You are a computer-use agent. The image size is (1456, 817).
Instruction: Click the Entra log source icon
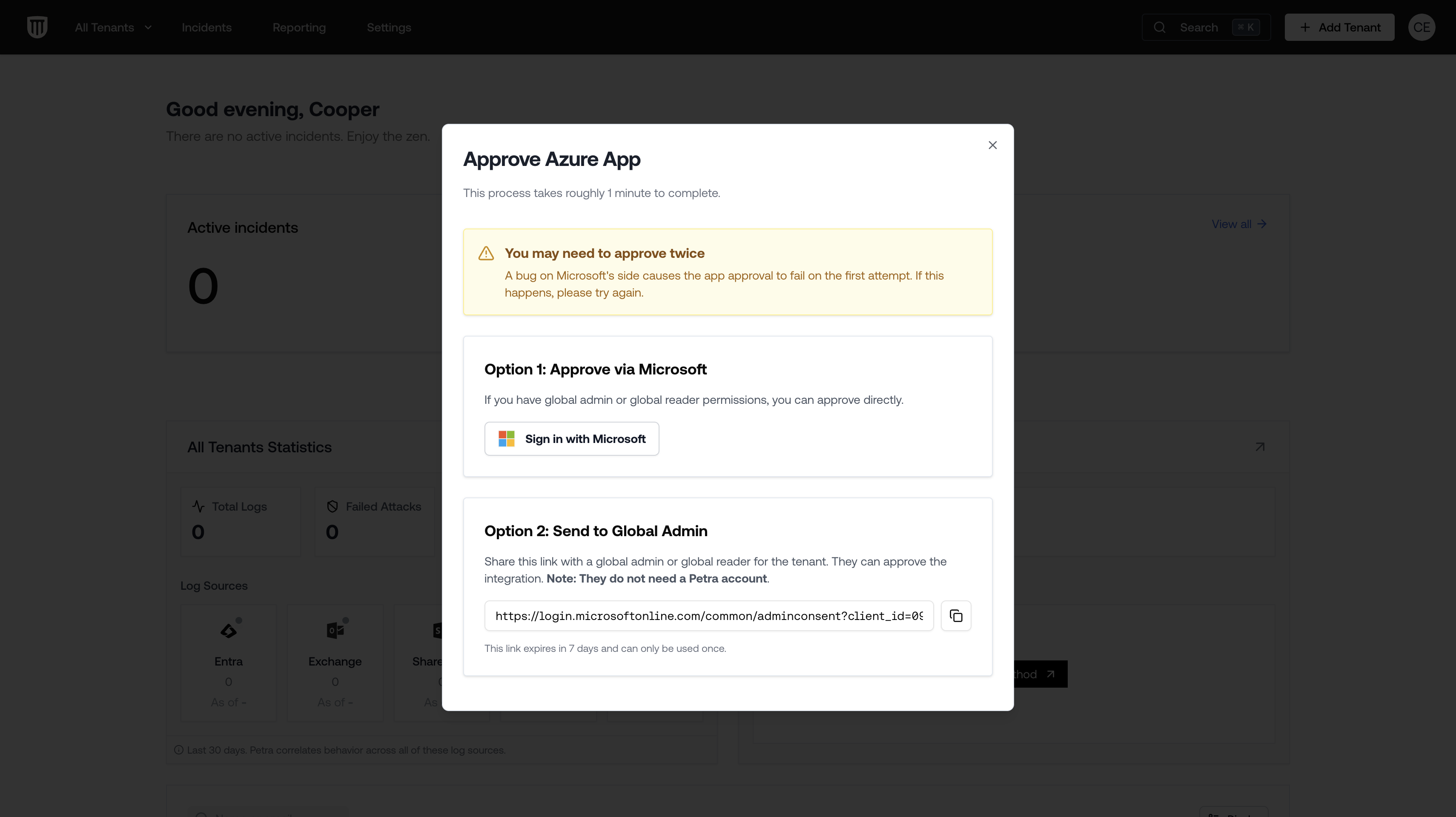click(x=228, y=631)
